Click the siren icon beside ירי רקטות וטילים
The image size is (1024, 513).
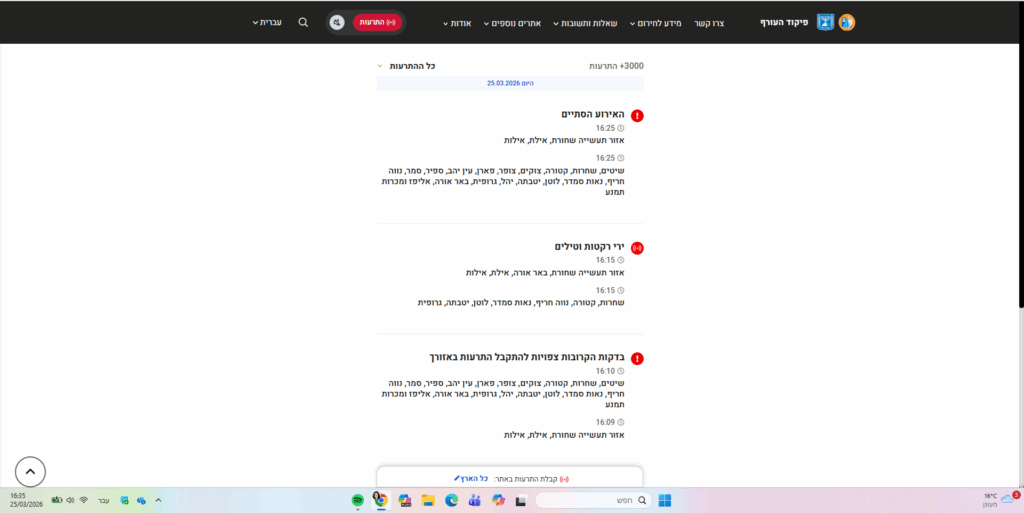(637, 247)
